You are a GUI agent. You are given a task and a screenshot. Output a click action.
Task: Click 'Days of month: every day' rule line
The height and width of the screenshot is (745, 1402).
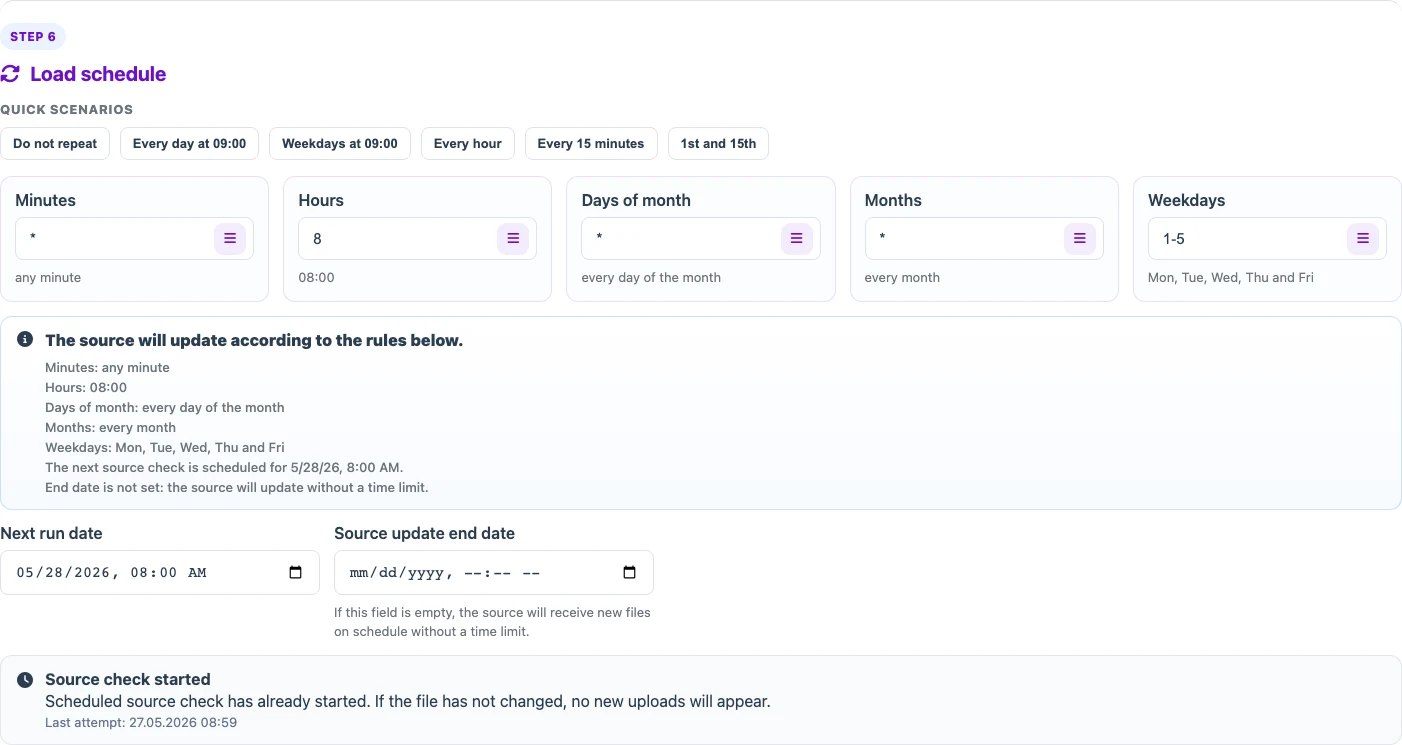pos(165,408)
